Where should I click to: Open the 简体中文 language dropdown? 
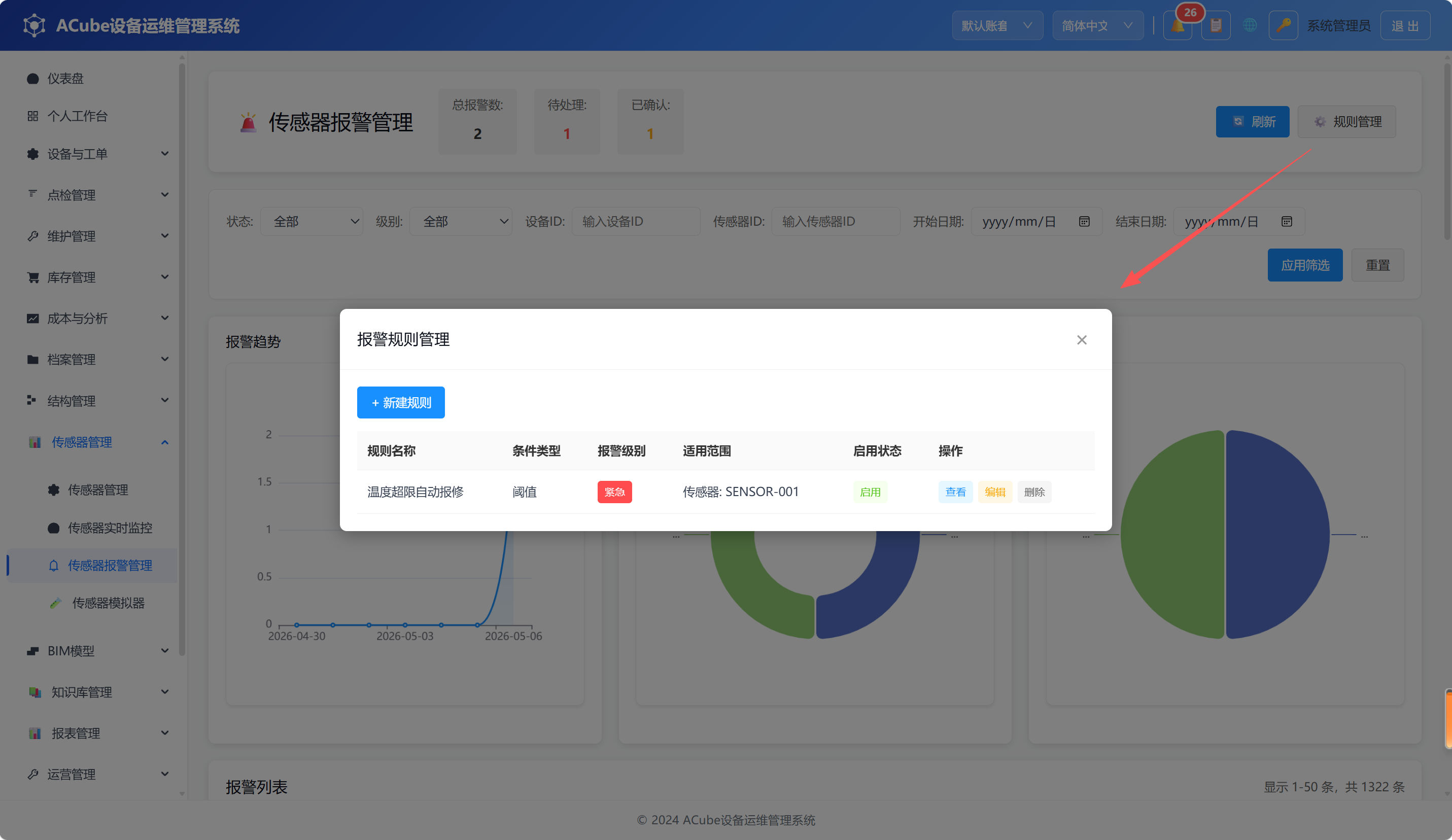coord(1098,26)
